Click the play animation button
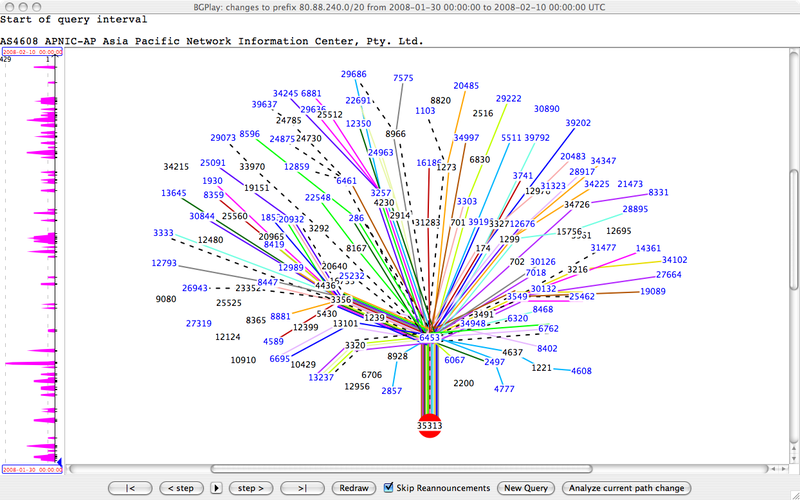 point(218,488)
